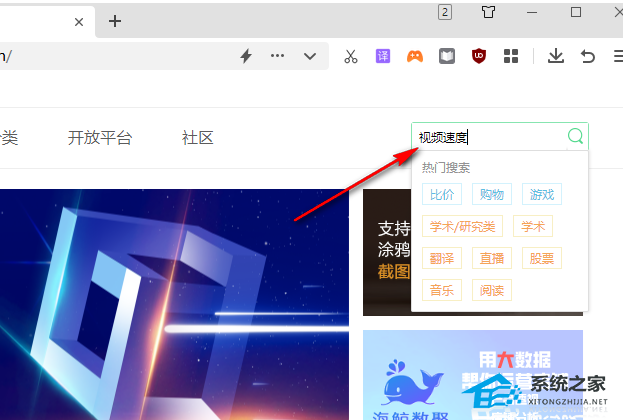Select the 学术 hot search tag
623x420 pixels.
533,226
